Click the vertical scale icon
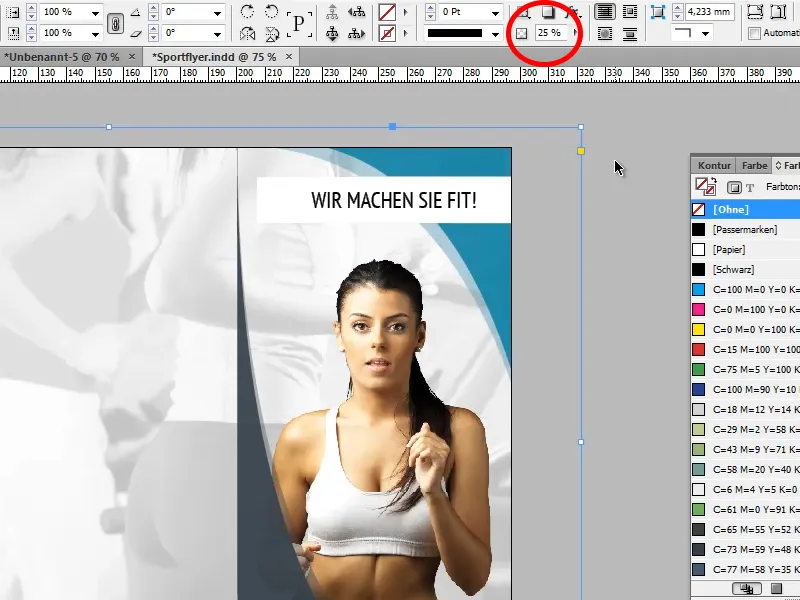 (x=13, y=34)
